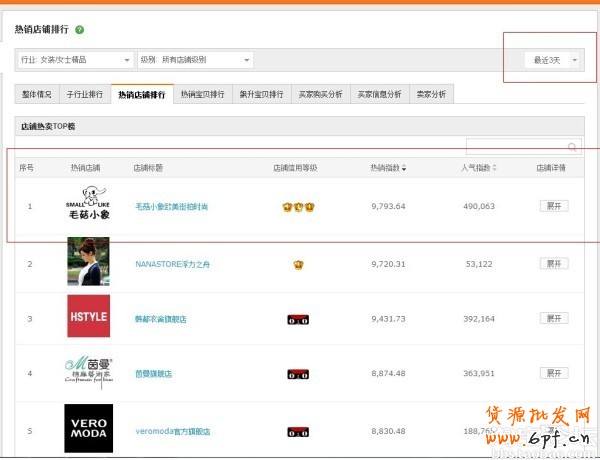
Task: Click the red HSTYLE shop logo
Action: pos(88,316)
